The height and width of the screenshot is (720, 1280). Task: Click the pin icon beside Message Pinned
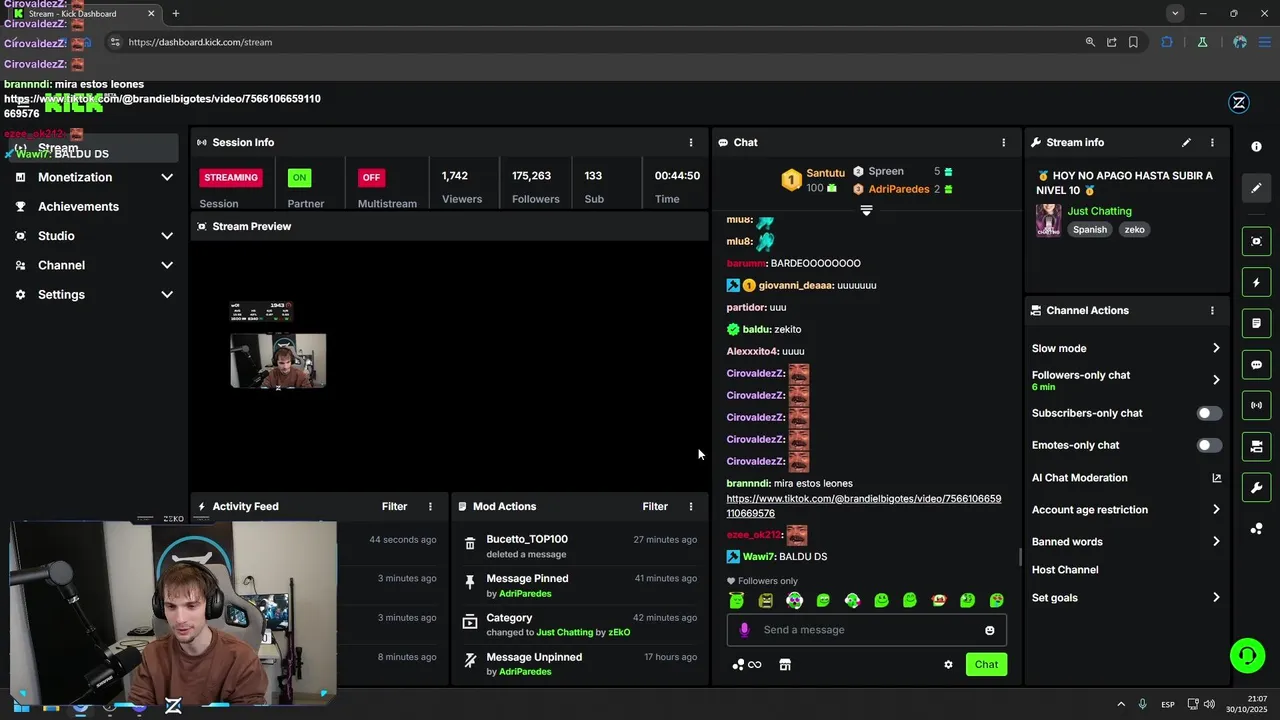tap(470, 582)
